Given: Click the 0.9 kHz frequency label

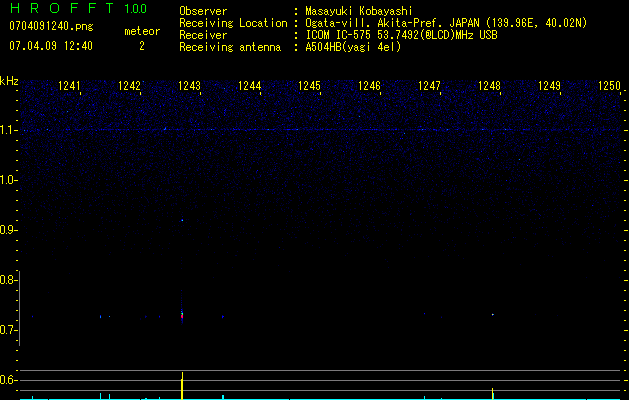Looking at the screenshot, I should [x=7, y=230].
